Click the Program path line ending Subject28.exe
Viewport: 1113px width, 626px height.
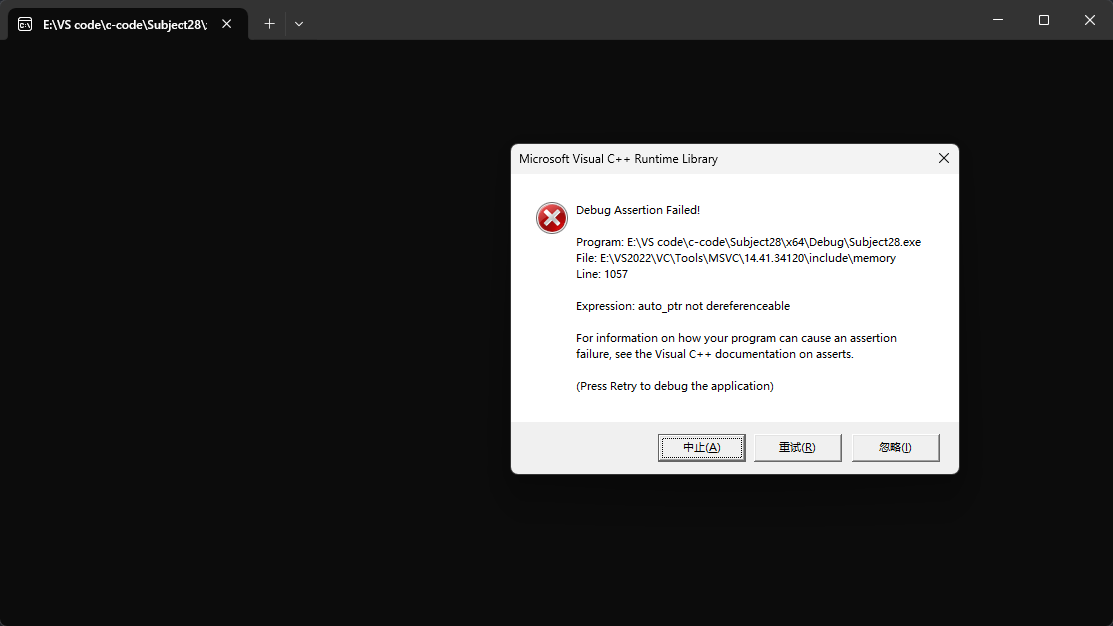tap(748, 242)
